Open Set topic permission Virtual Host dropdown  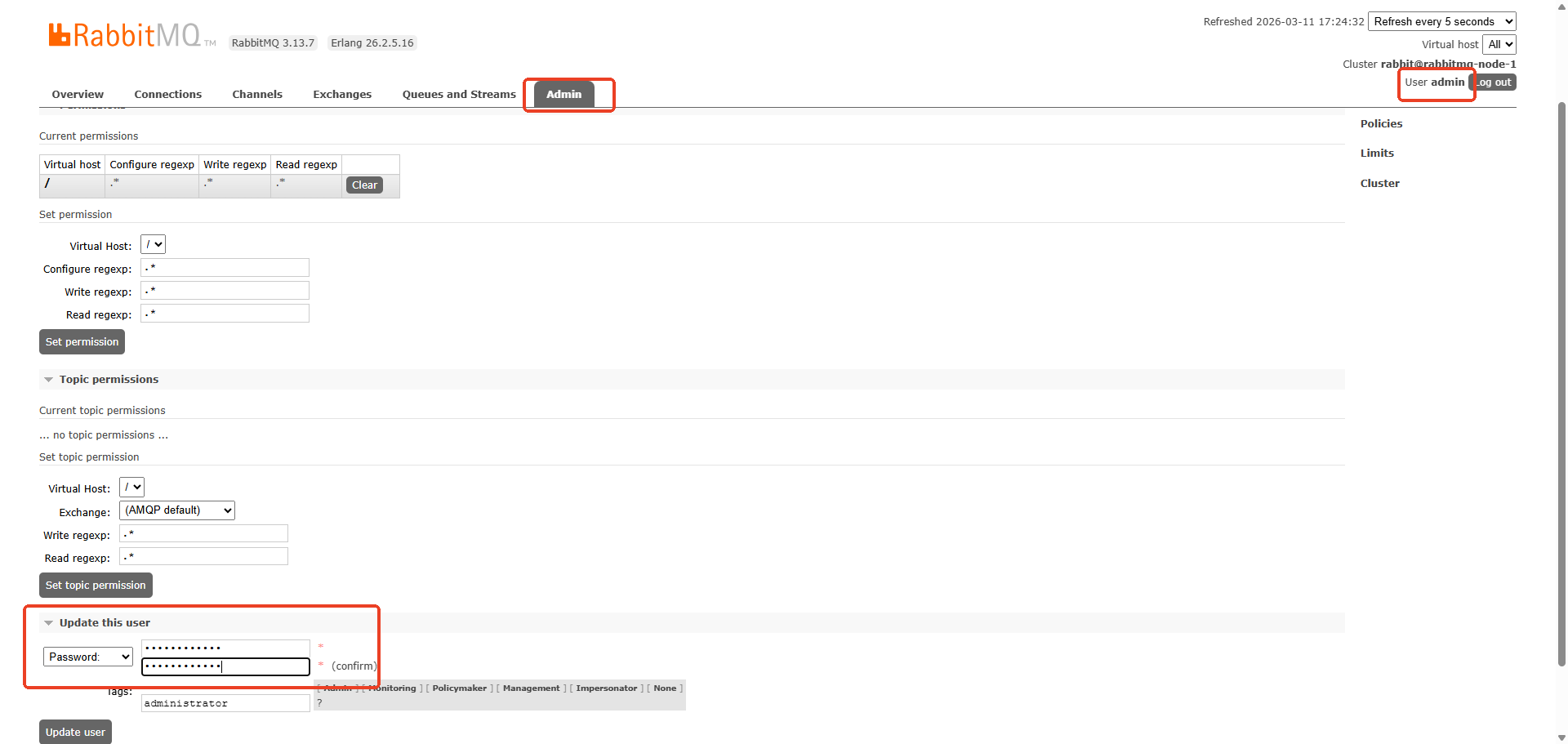[x=132, y=487]
